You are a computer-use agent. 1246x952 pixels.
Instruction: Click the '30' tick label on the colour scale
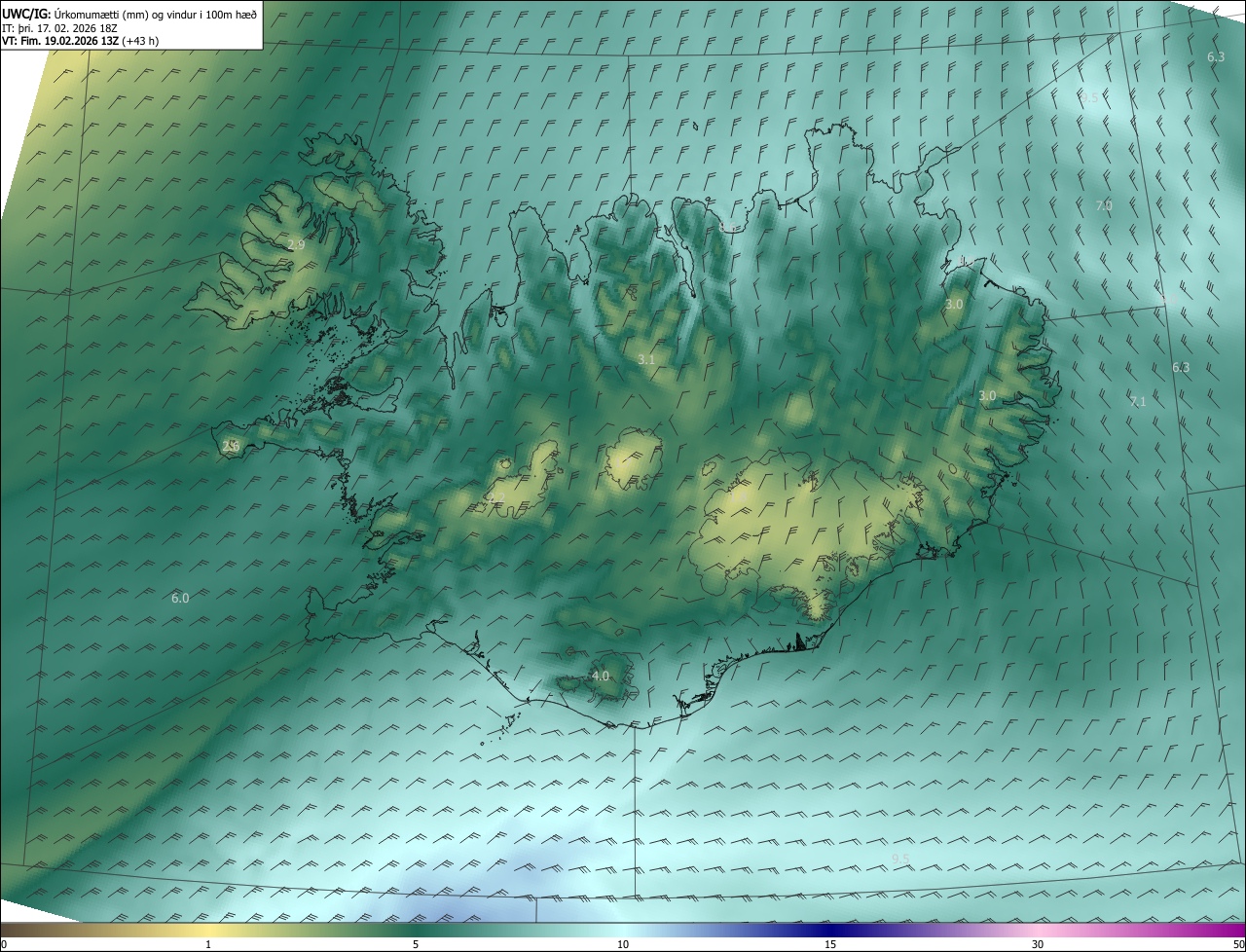point(1038,944)
